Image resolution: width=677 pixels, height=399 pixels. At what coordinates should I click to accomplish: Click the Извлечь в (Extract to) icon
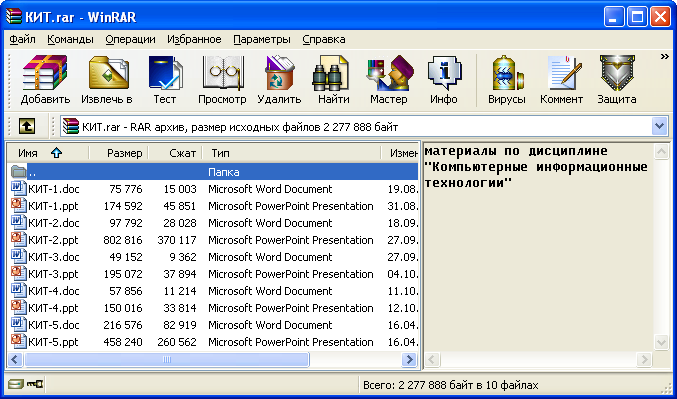[108, 73]
